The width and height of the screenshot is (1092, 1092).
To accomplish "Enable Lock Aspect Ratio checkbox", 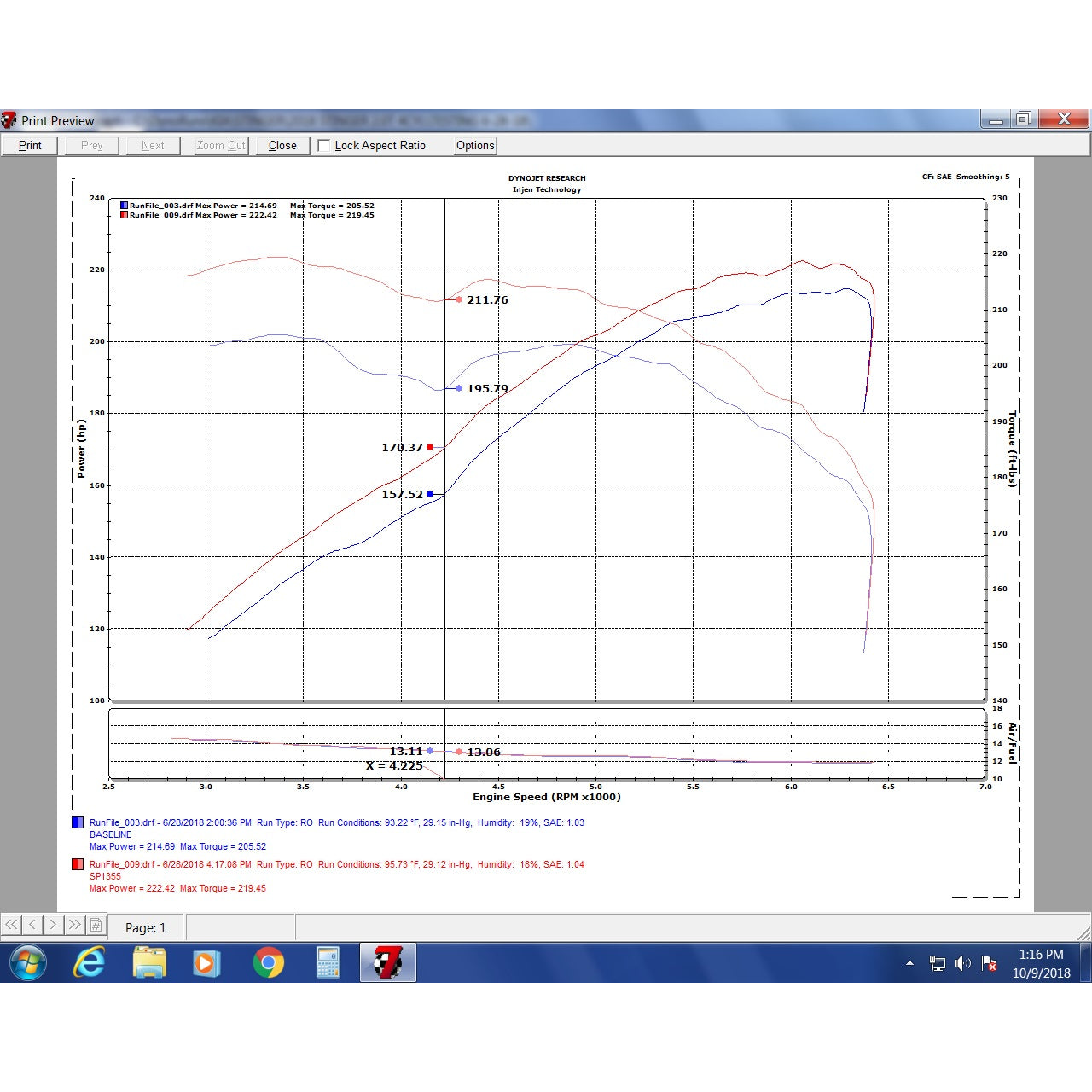I will coord(324,146).
